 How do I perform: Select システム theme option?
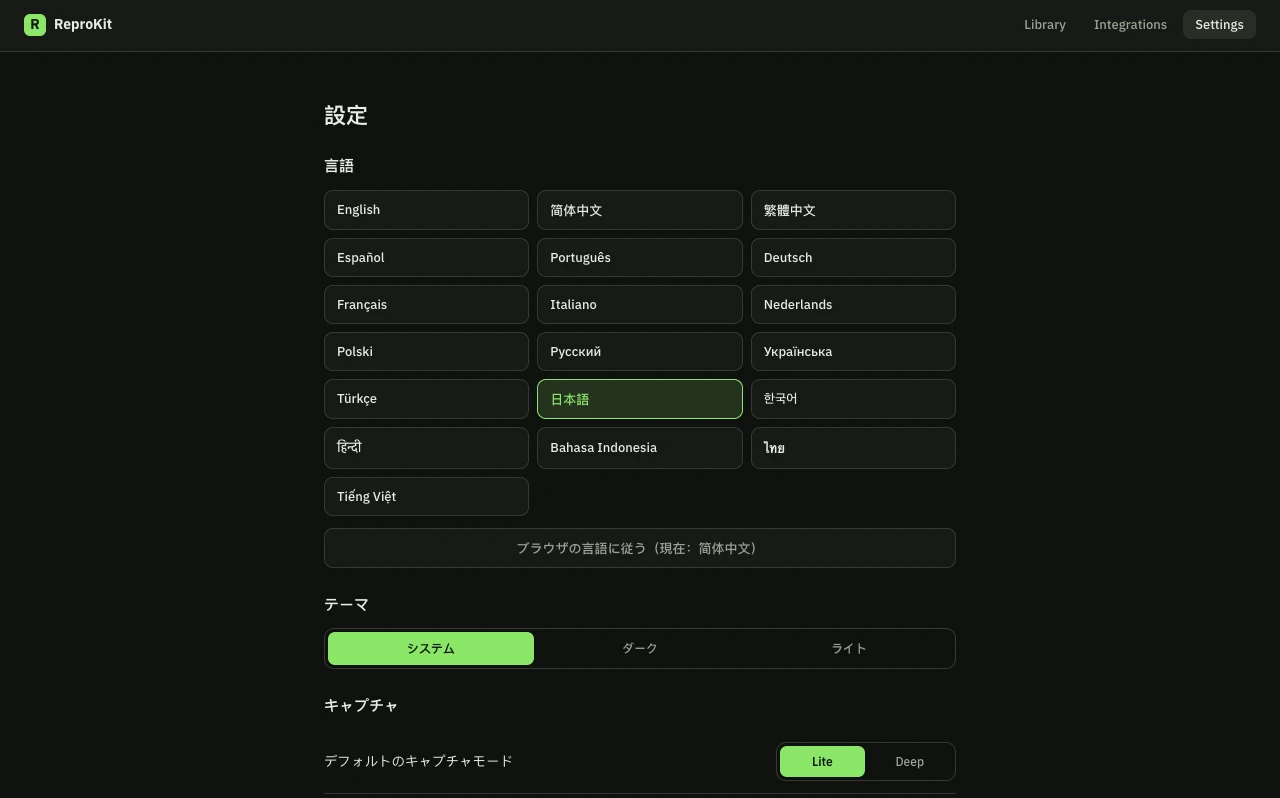pyautogui.click(x=431, y=649)
